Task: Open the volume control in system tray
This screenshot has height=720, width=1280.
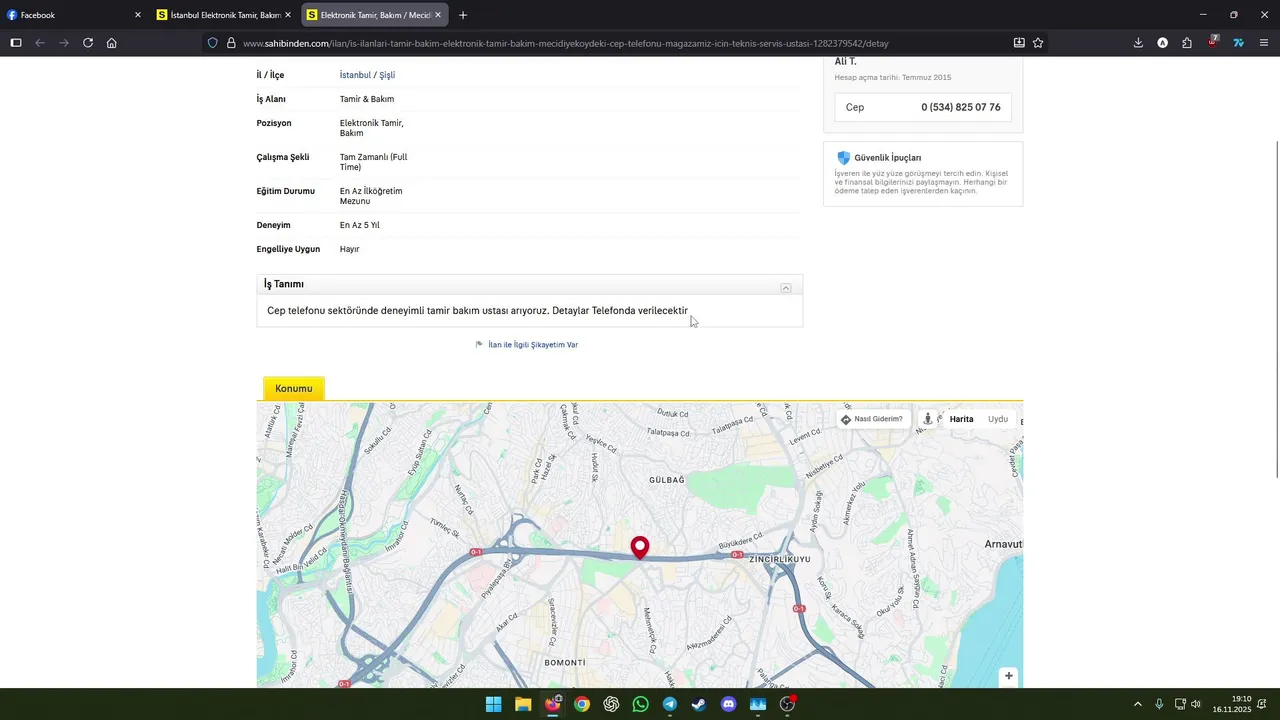Action: (1196, 704)
